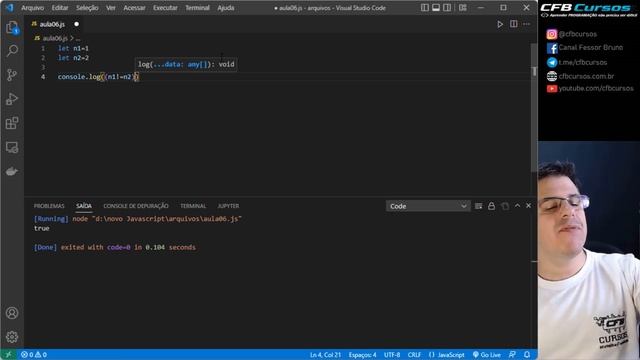Image resolution: width=640 pixels, height=360 pixels.
Task: Click the [Running] node command line
Action: (138, 219)
